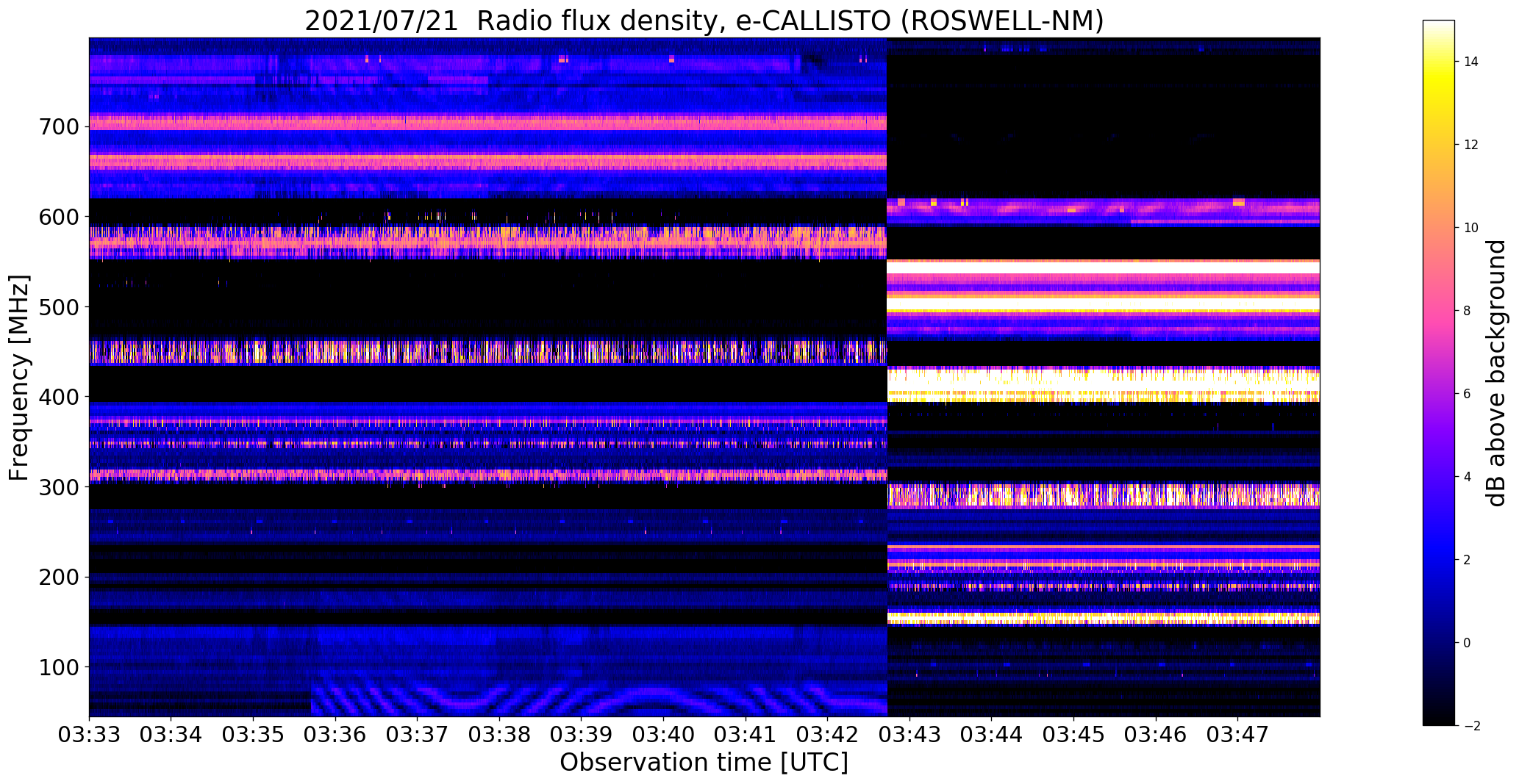Click the 300 frequency tick label
The width and height of the screenshot is (1519, 784).
(x=57, y=487)
